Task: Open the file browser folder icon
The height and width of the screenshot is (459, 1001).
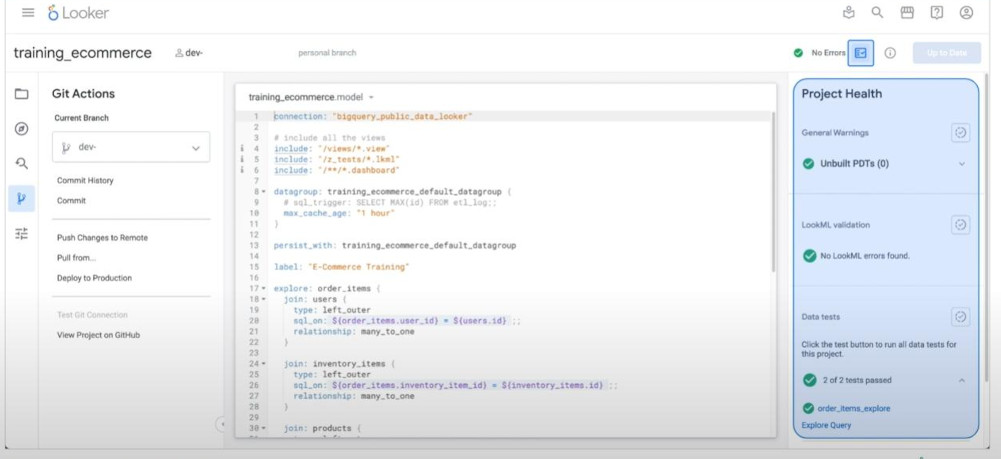Action: point(22,94)
